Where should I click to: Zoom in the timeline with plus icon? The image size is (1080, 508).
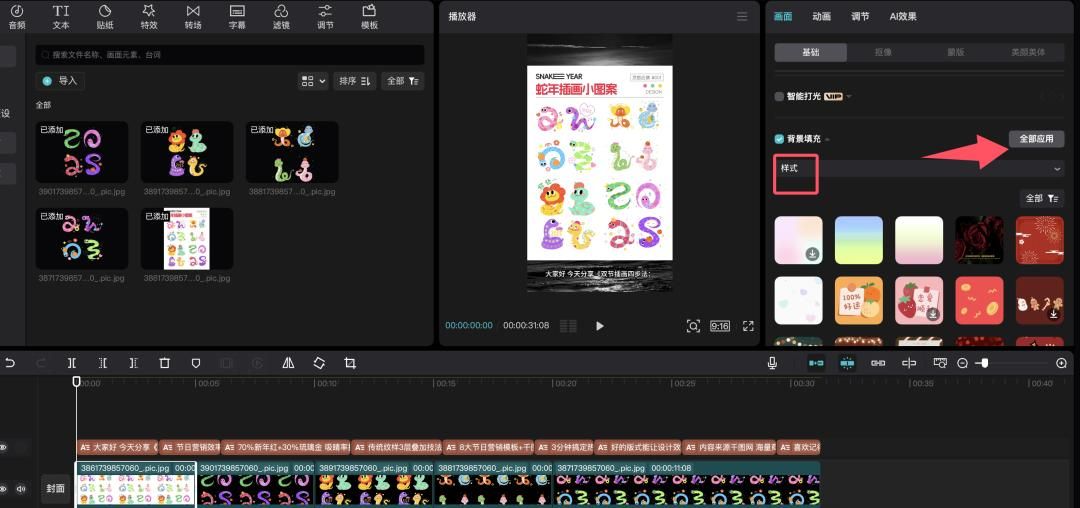click(x=1061, y=363)
